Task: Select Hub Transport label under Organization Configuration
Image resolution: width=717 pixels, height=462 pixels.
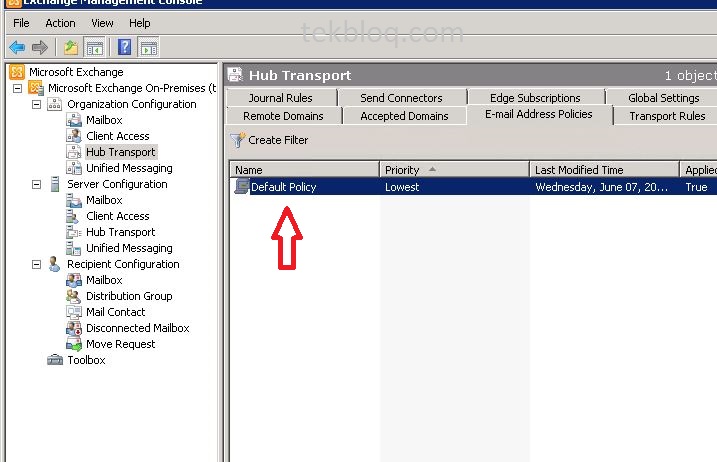Action: tap(121, 152)
